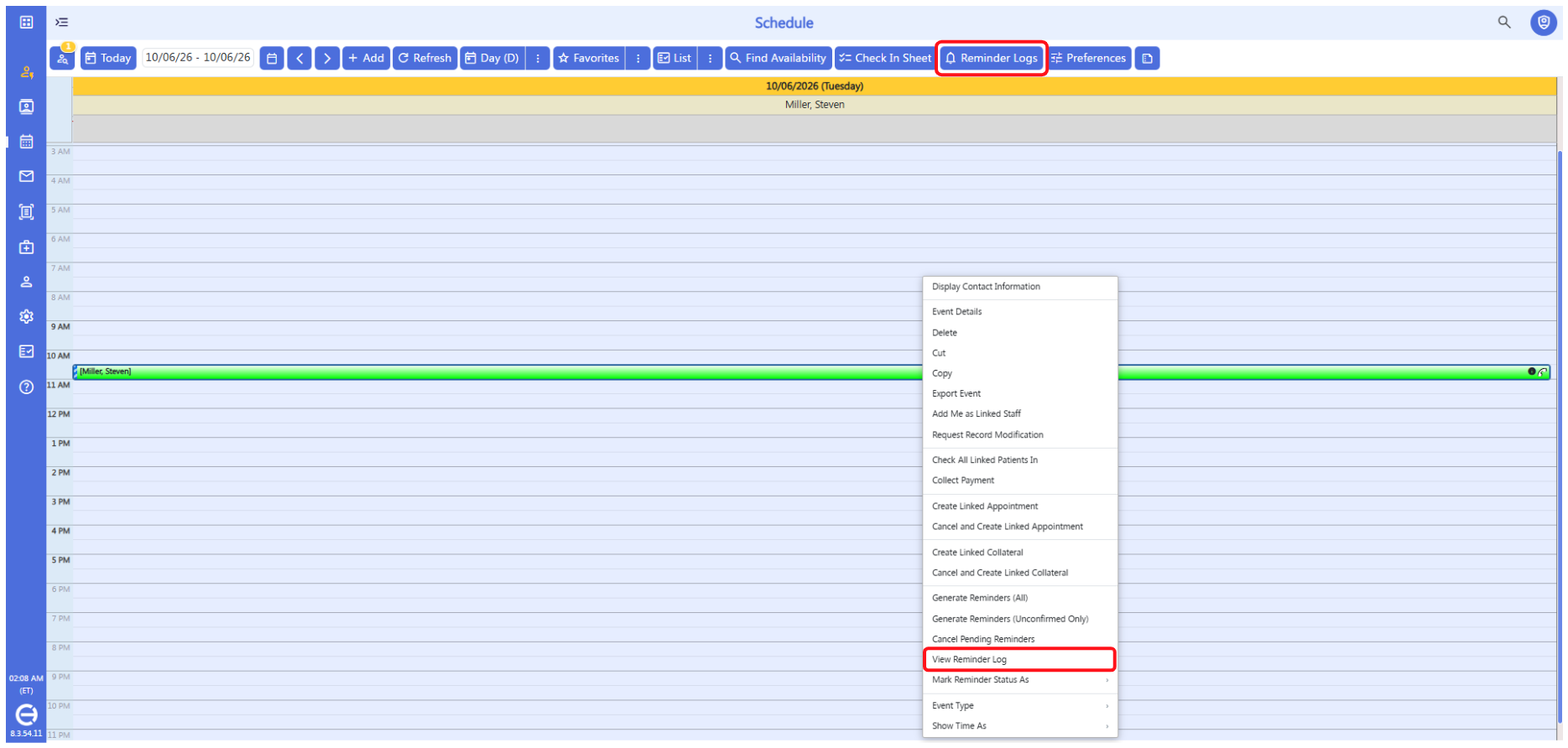Click the Add appointment button
Screen dimensions: 1568x748
click(366, 58)
